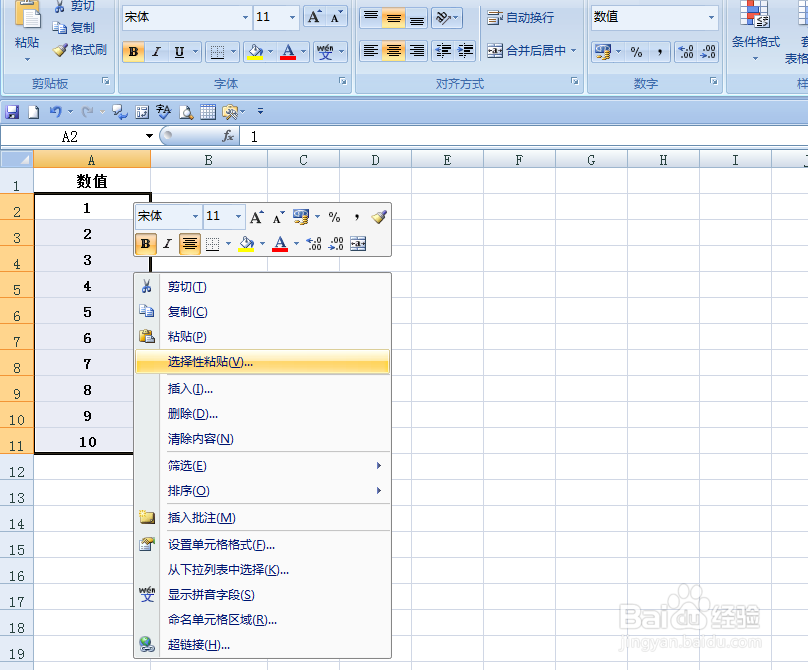This screenshot has width=808, height=670.
Task: Click Print Preview in Quick Access Toolbar
Action: (x=186, y=112)
